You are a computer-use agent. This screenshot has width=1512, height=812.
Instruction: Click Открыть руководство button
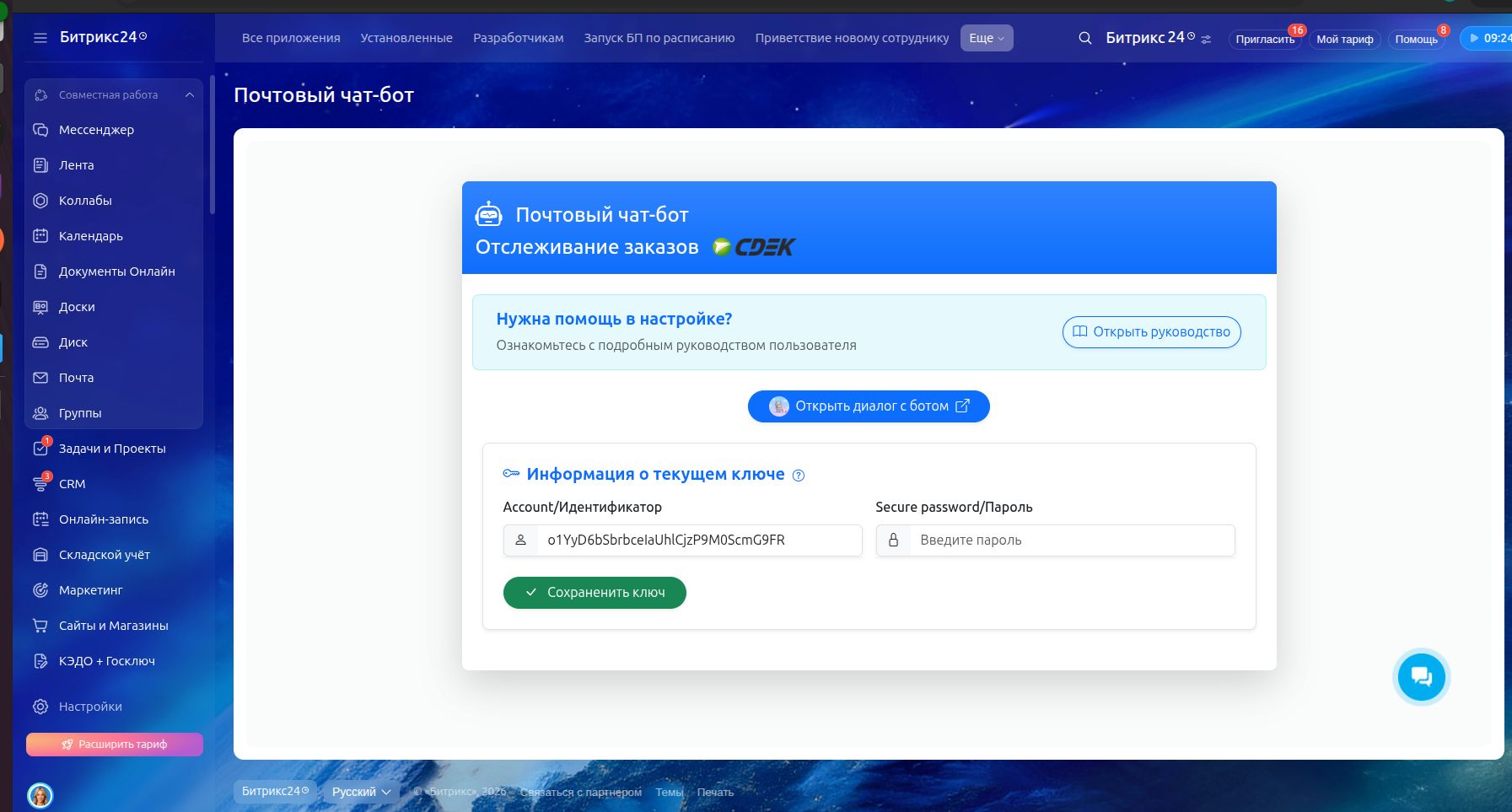tap(1152, 332)
